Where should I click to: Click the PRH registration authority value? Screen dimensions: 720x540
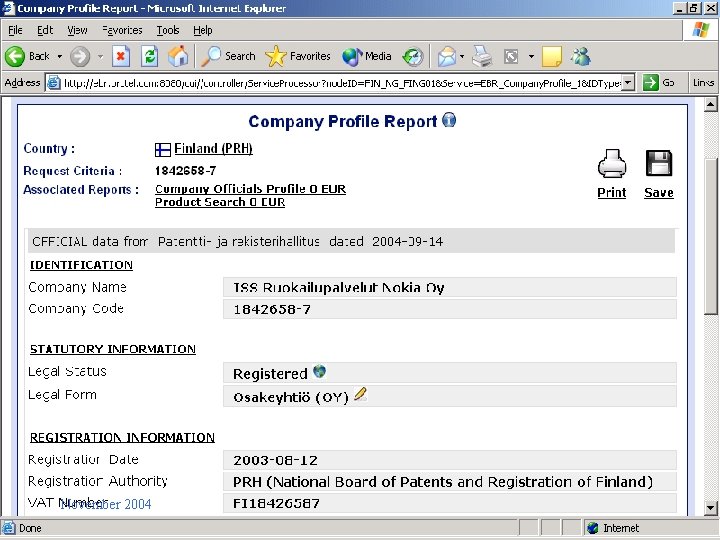[x=443, y=482]
